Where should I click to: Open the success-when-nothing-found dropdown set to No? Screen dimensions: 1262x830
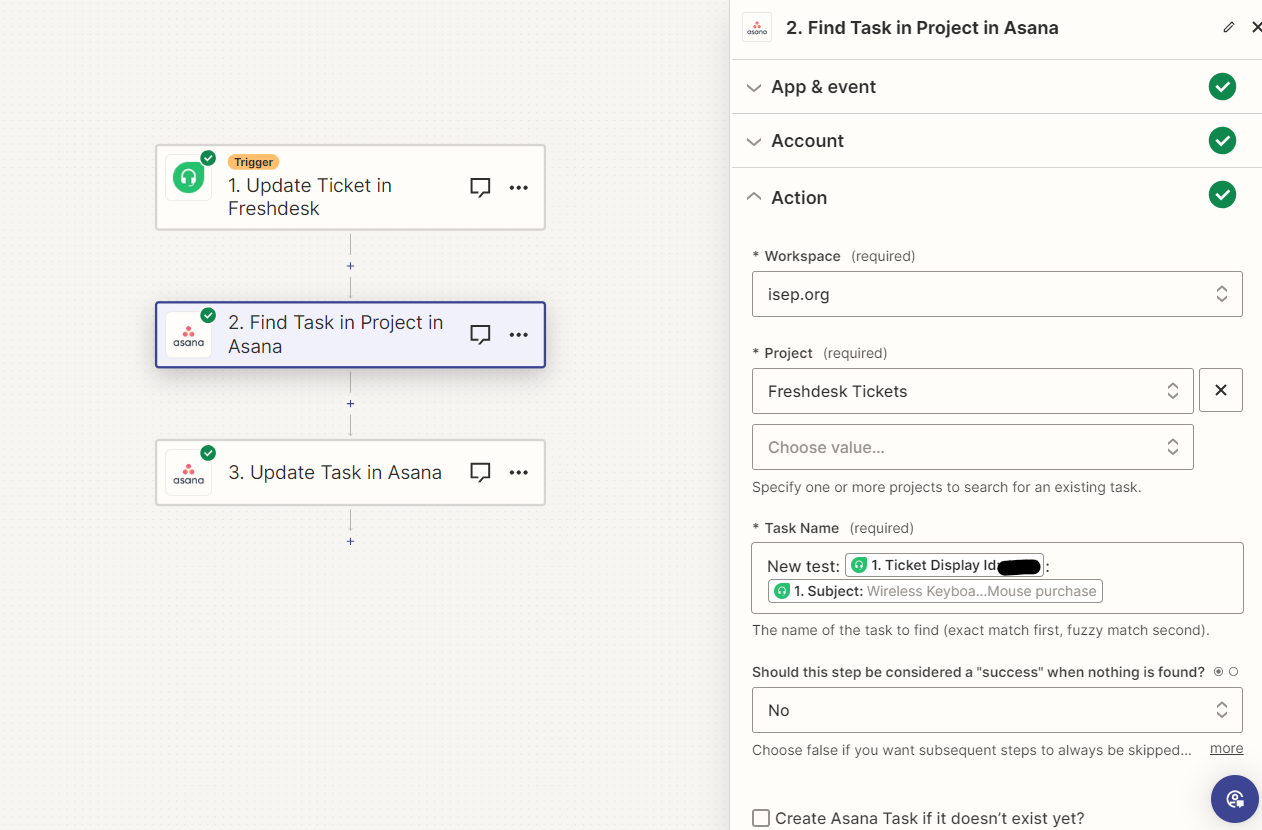(x=997, y=710)
